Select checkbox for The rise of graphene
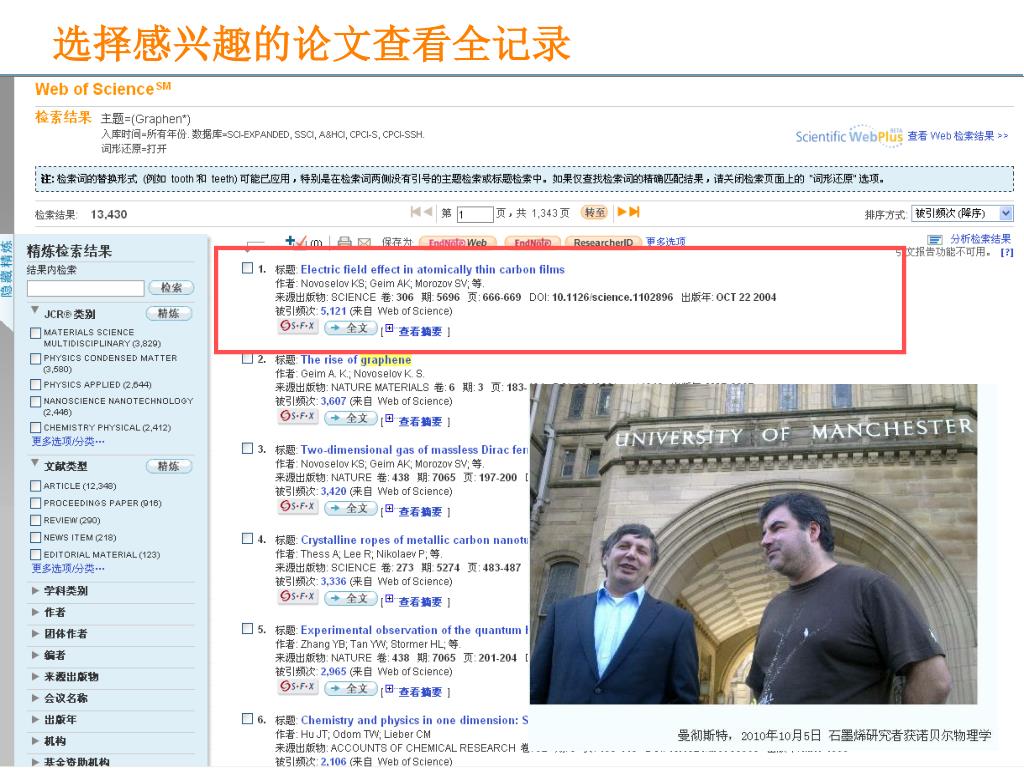Viewport: 1024px width, 768px height. pos(248,358)
